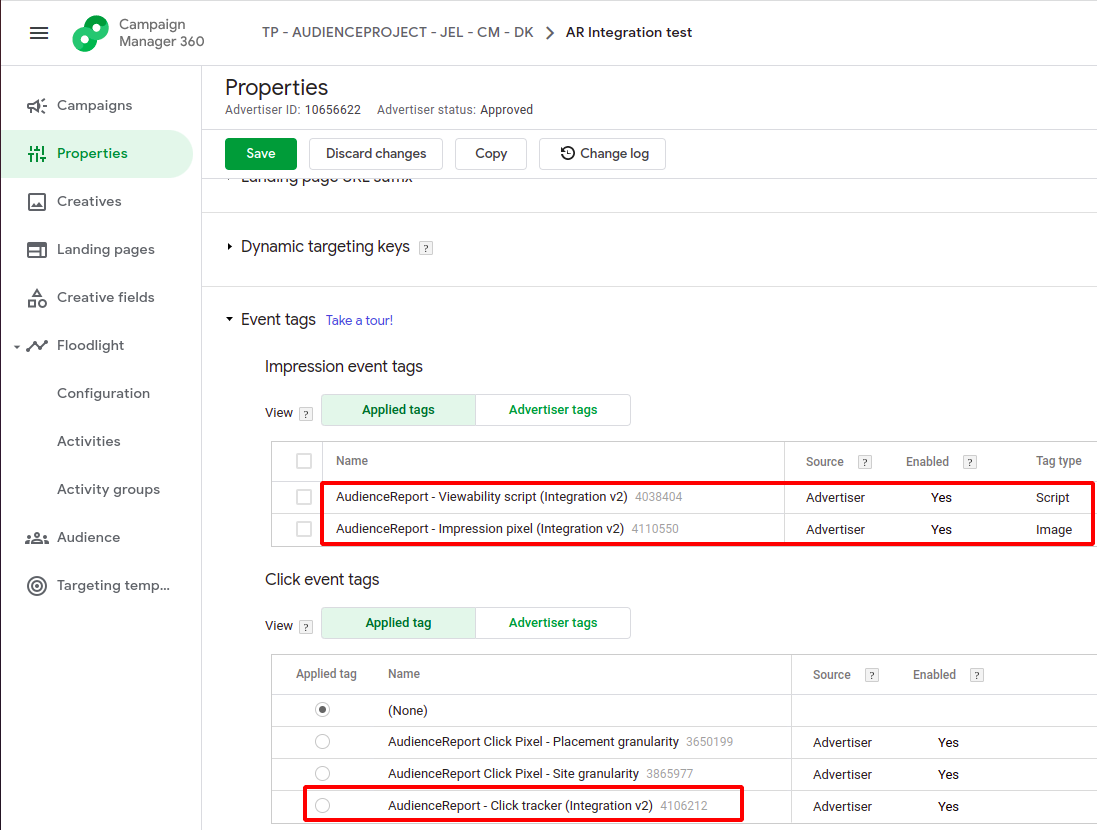Click the breadcrumb chevron separator arrow

click(x=550, y=33)
